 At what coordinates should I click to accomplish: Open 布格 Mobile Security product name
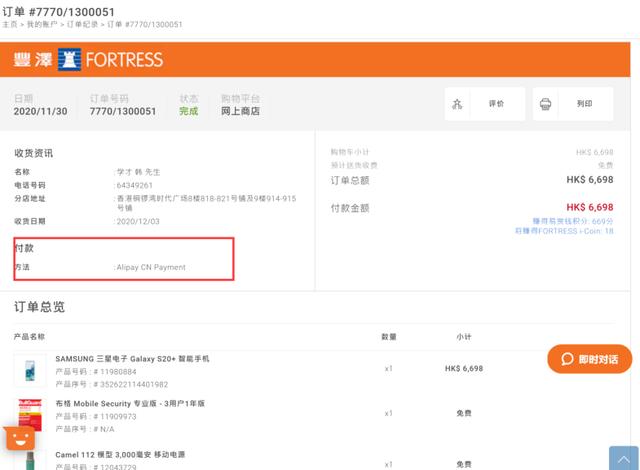[130, 403]
